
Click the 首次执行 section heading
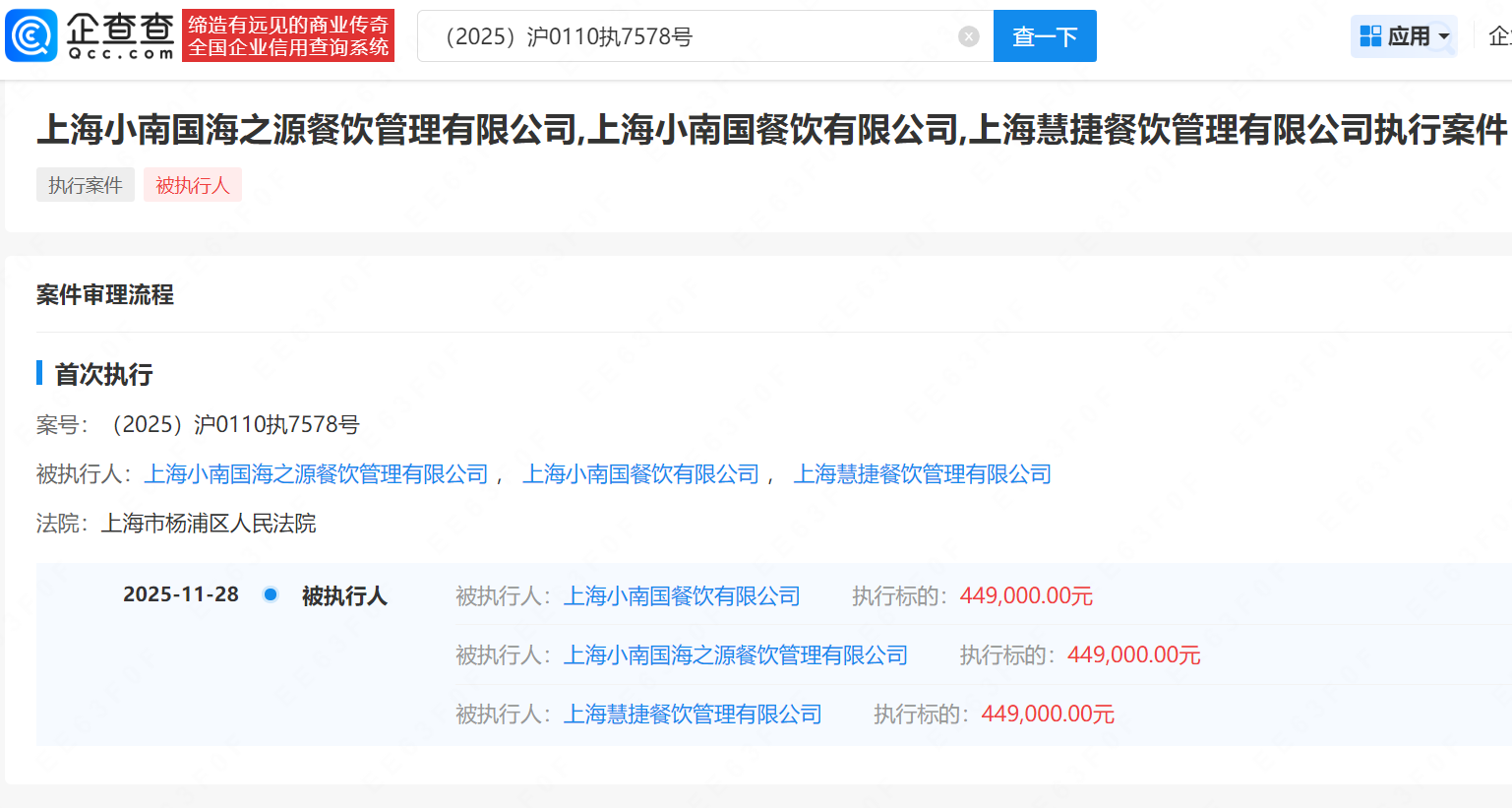point(103,375)
